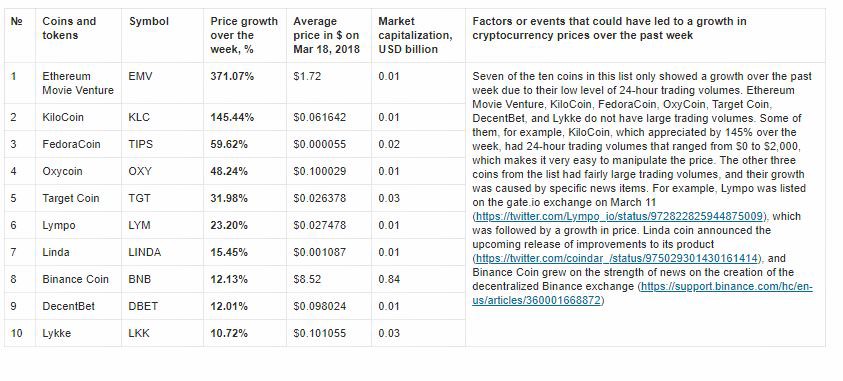Click the Lykke coin name
The height and width of the screenshot is (381, 843).
coord(56,333)
